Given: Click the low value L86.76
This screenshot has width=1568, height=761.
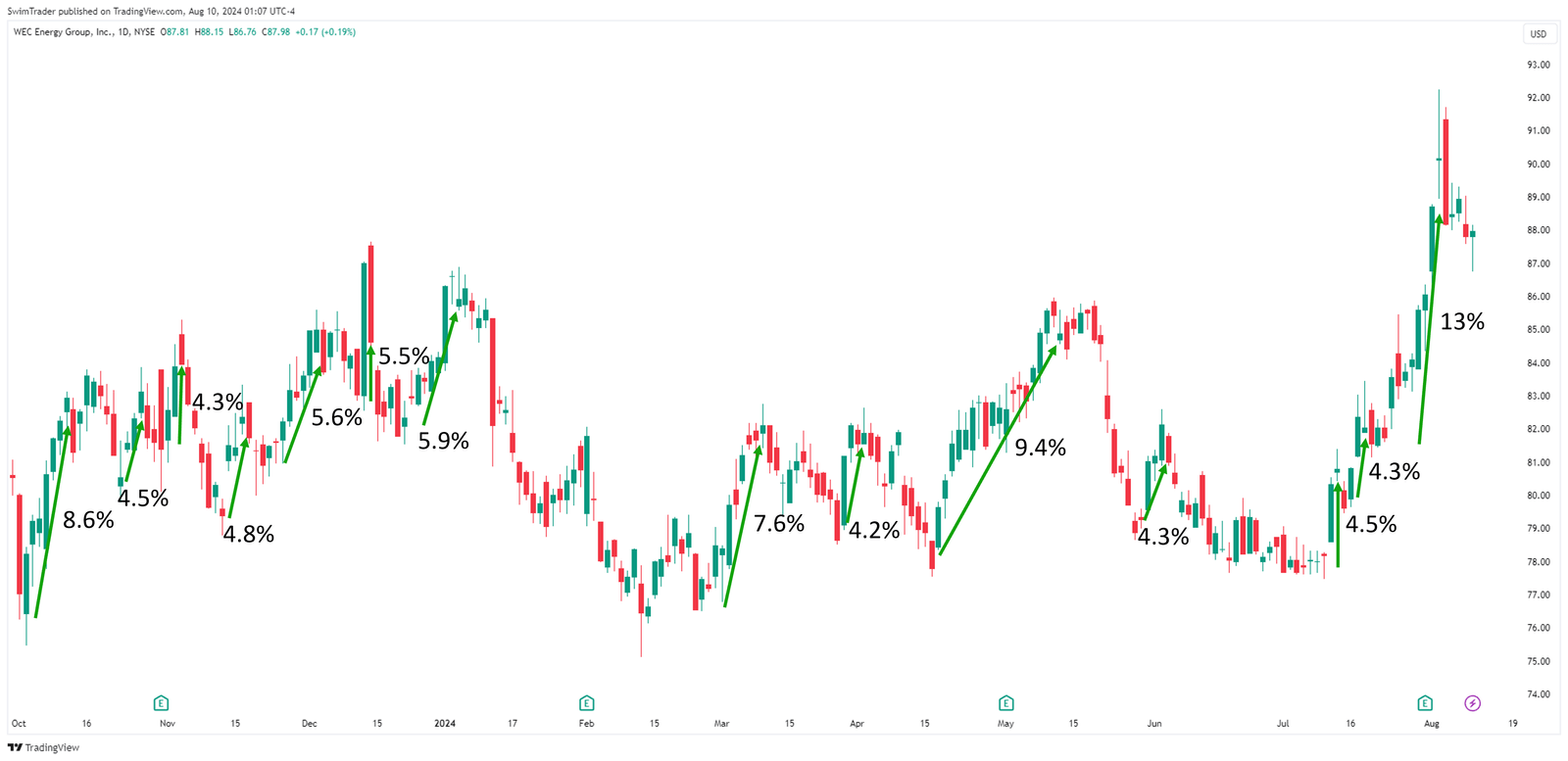Looking at the screenshot, I should click(242, 32).
